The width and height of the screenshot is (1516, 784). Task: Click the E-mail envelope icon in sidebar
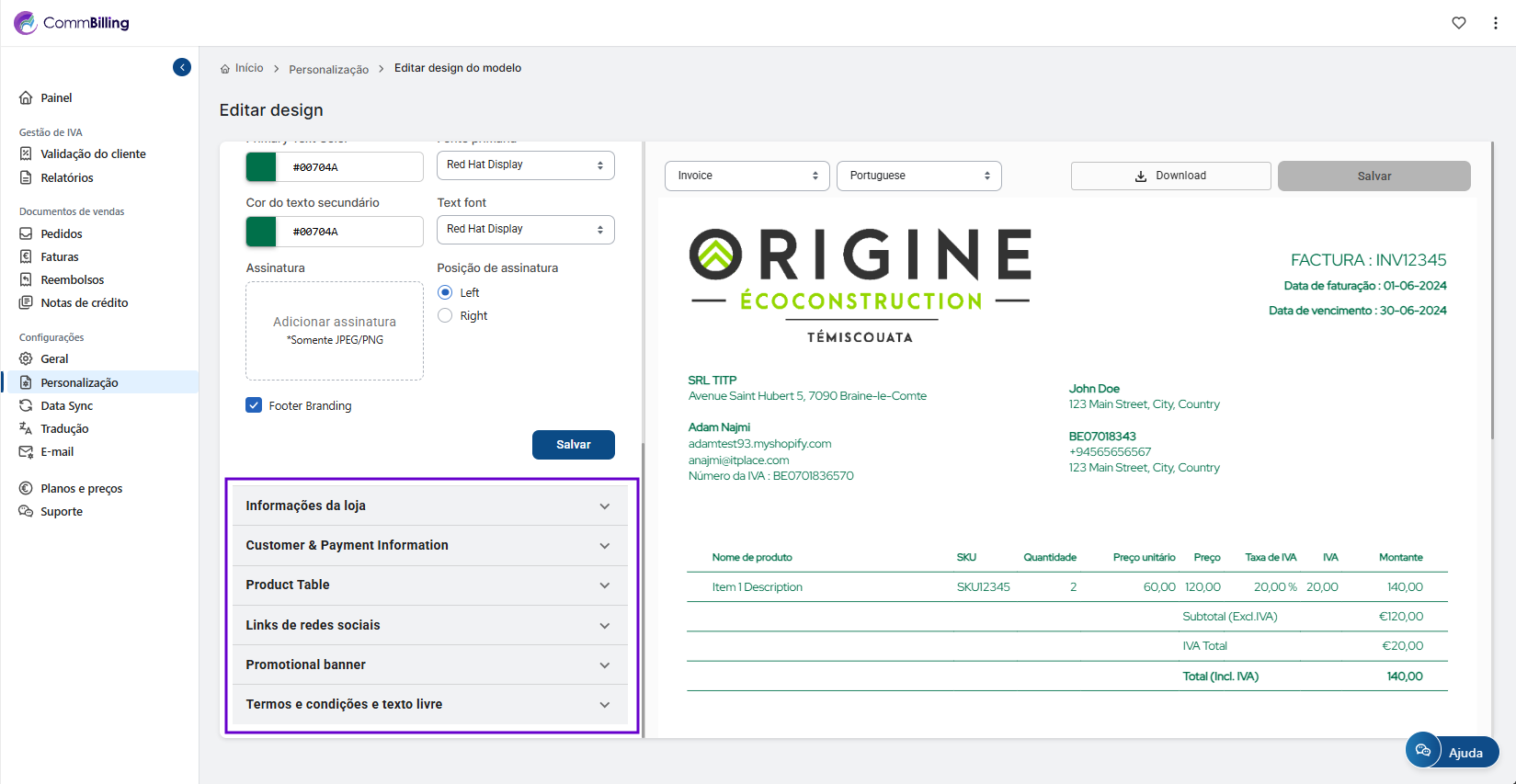click(26, 451)
